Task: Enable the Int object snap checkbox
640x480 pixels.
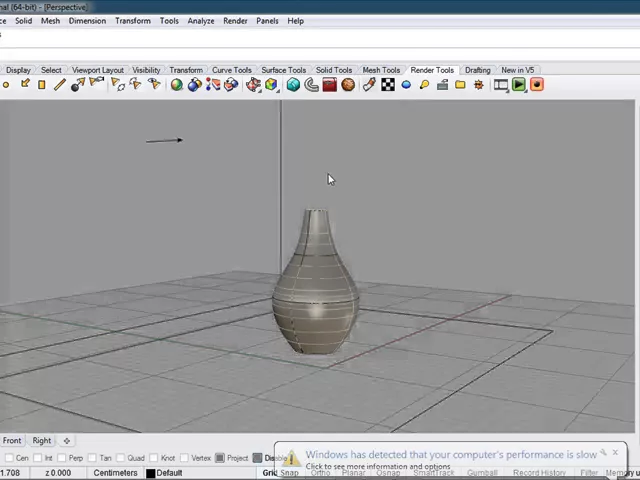Action: pyautogui.click(x=38, y=458)
